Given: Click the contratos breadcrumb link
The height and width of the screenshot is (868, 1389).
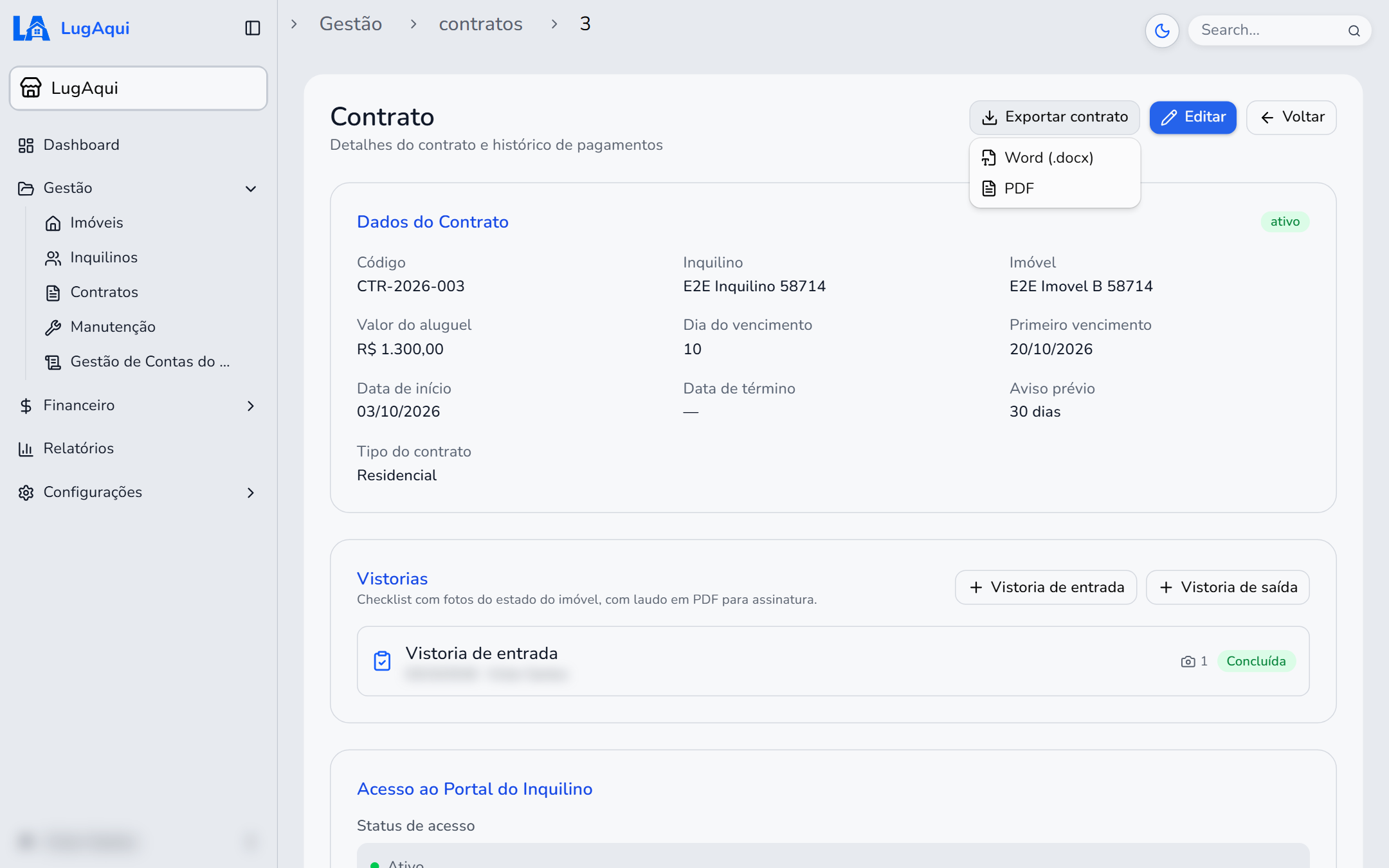Looking at the screenshot, I should pyautogui.click(x=480, y=24).
